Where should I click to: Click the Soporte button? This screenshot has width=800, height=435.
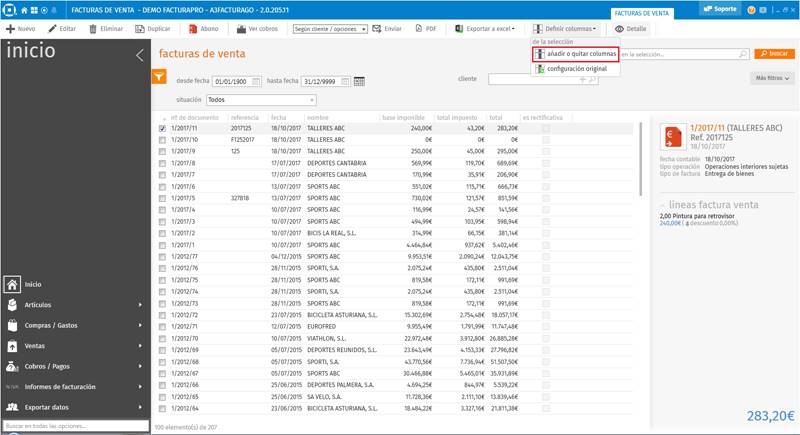pyautogui.click(x=720, y=9)
